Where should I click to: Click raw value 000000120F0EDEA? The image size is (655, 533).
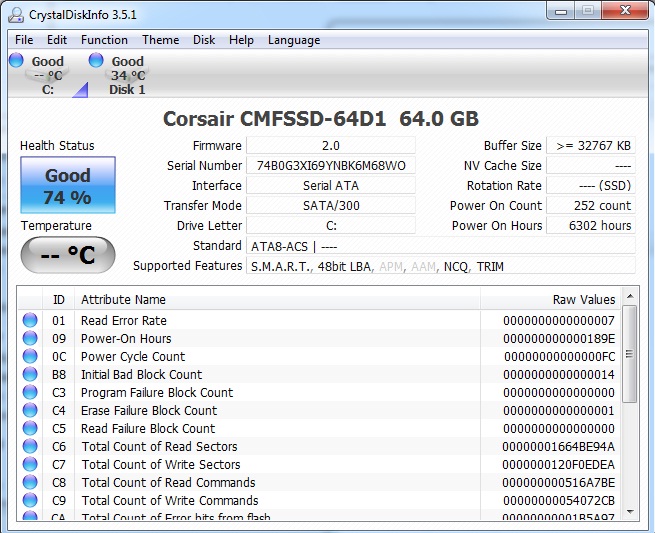559,464
